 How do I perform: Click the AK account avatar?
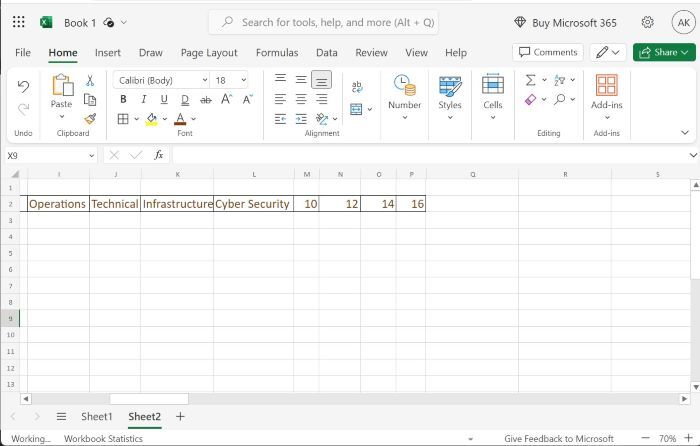tap(683, 22)
